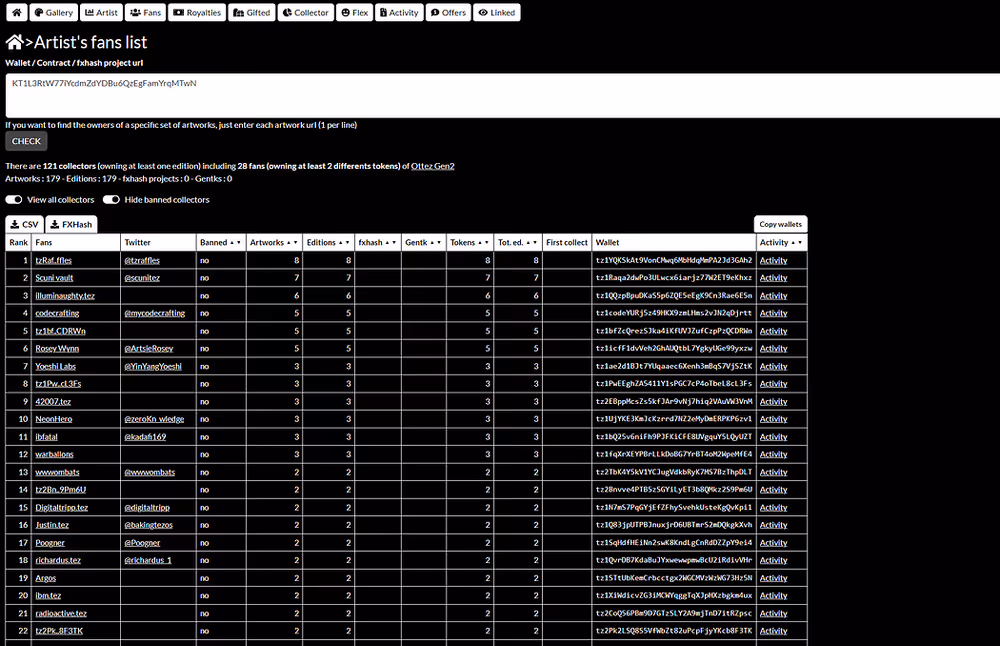
Task: Download the FXHash export file
Action: coord(72,224)
